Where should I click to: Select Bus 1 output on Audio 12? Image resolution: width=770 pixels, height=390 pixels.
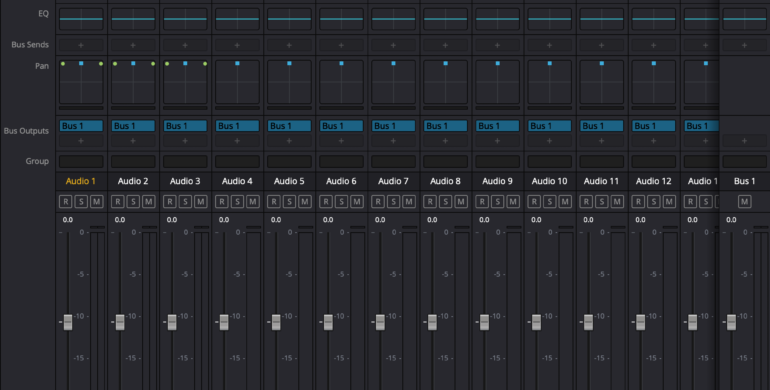(654, 126)
